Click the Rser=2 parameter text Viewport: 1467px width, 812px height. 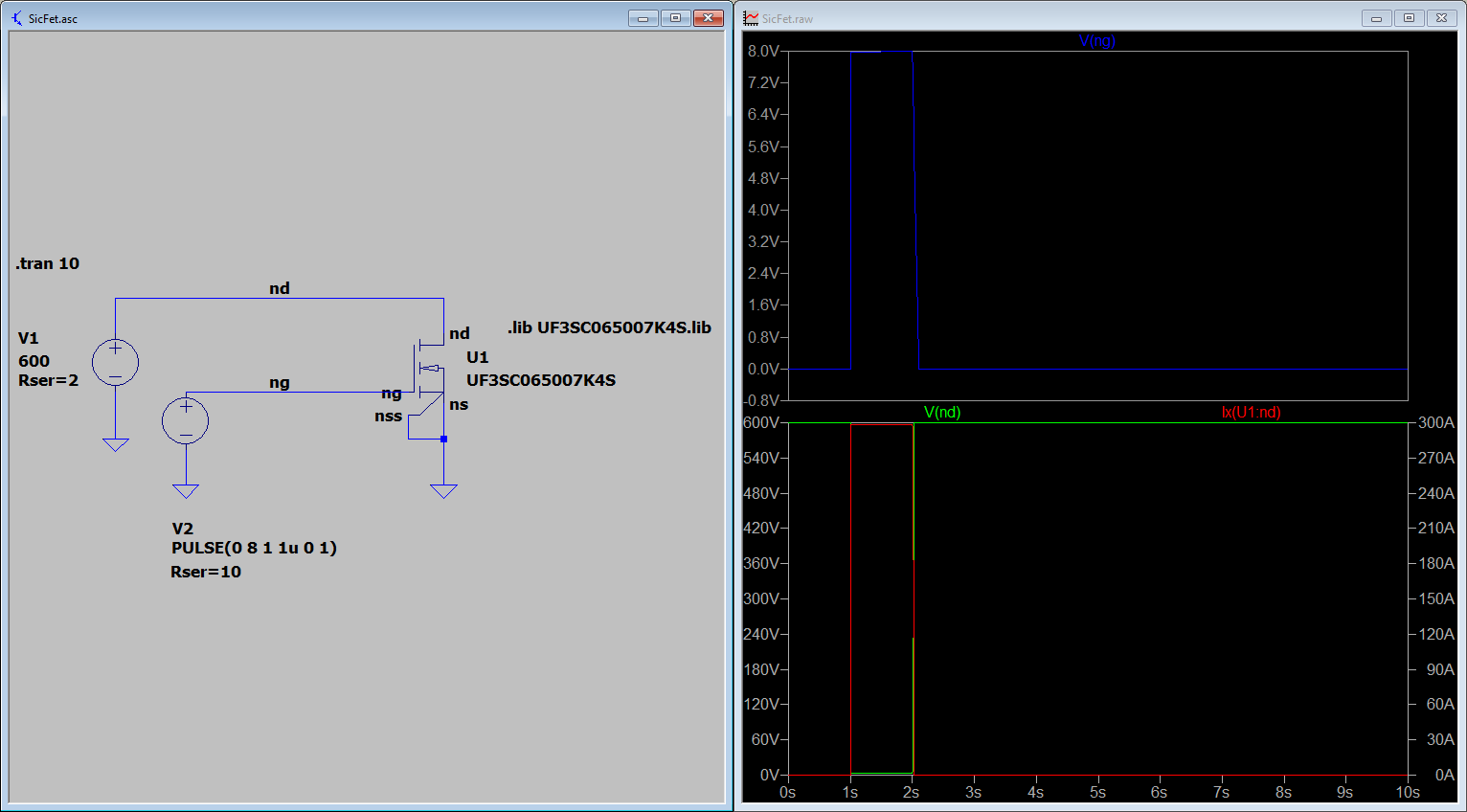coord(48,380)
